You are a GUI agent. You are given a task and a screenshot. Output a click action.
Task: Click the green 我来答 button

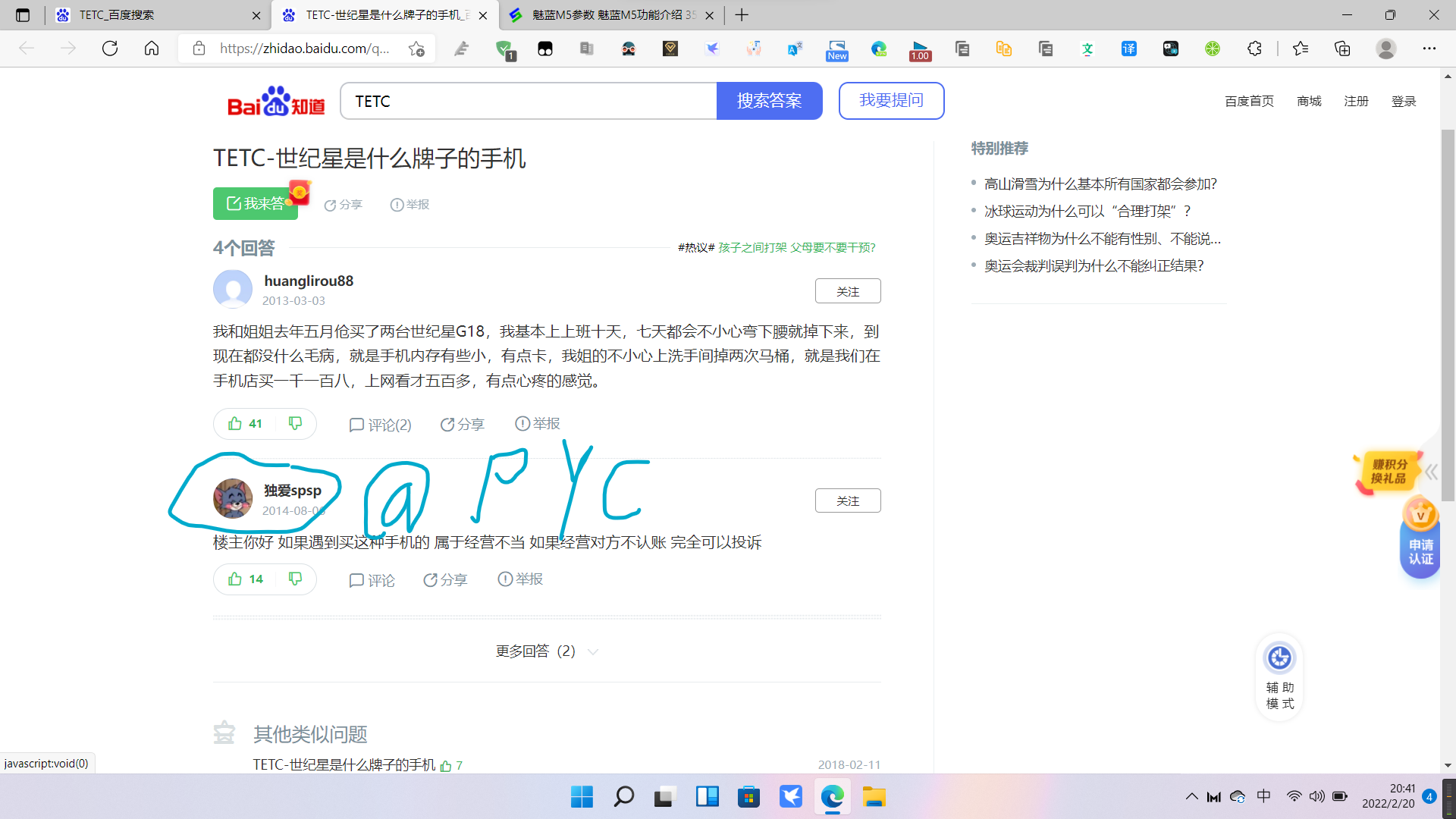256,203
